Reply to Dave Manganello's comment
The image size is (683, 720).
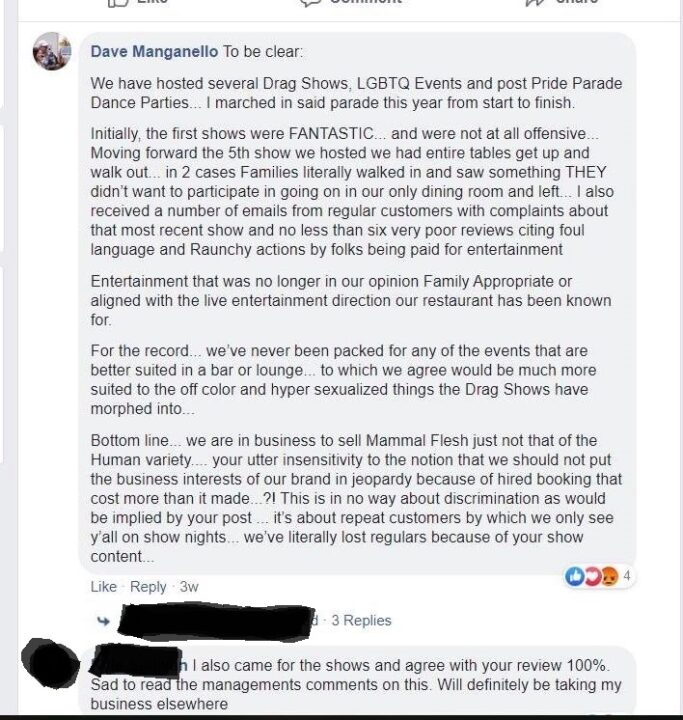coord(148,587)
